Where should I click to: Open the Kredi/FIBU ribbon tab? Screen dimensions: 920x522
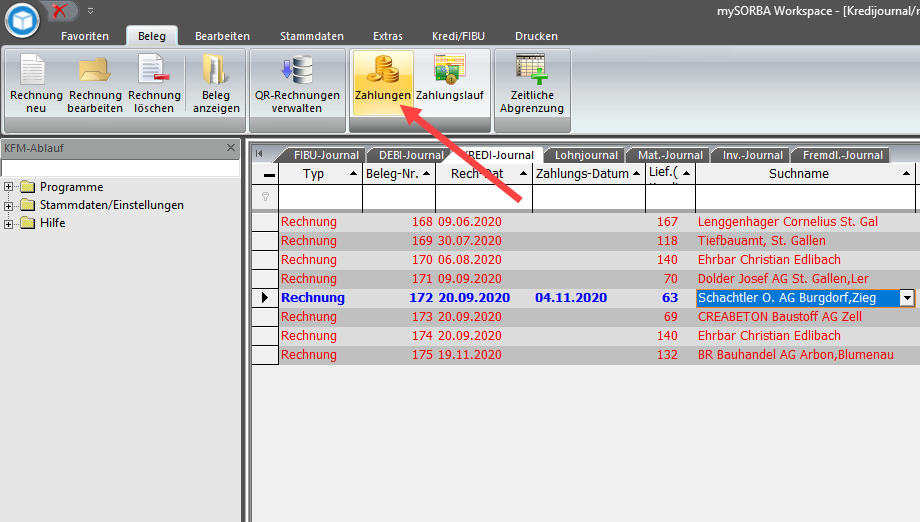coord(458,36)
